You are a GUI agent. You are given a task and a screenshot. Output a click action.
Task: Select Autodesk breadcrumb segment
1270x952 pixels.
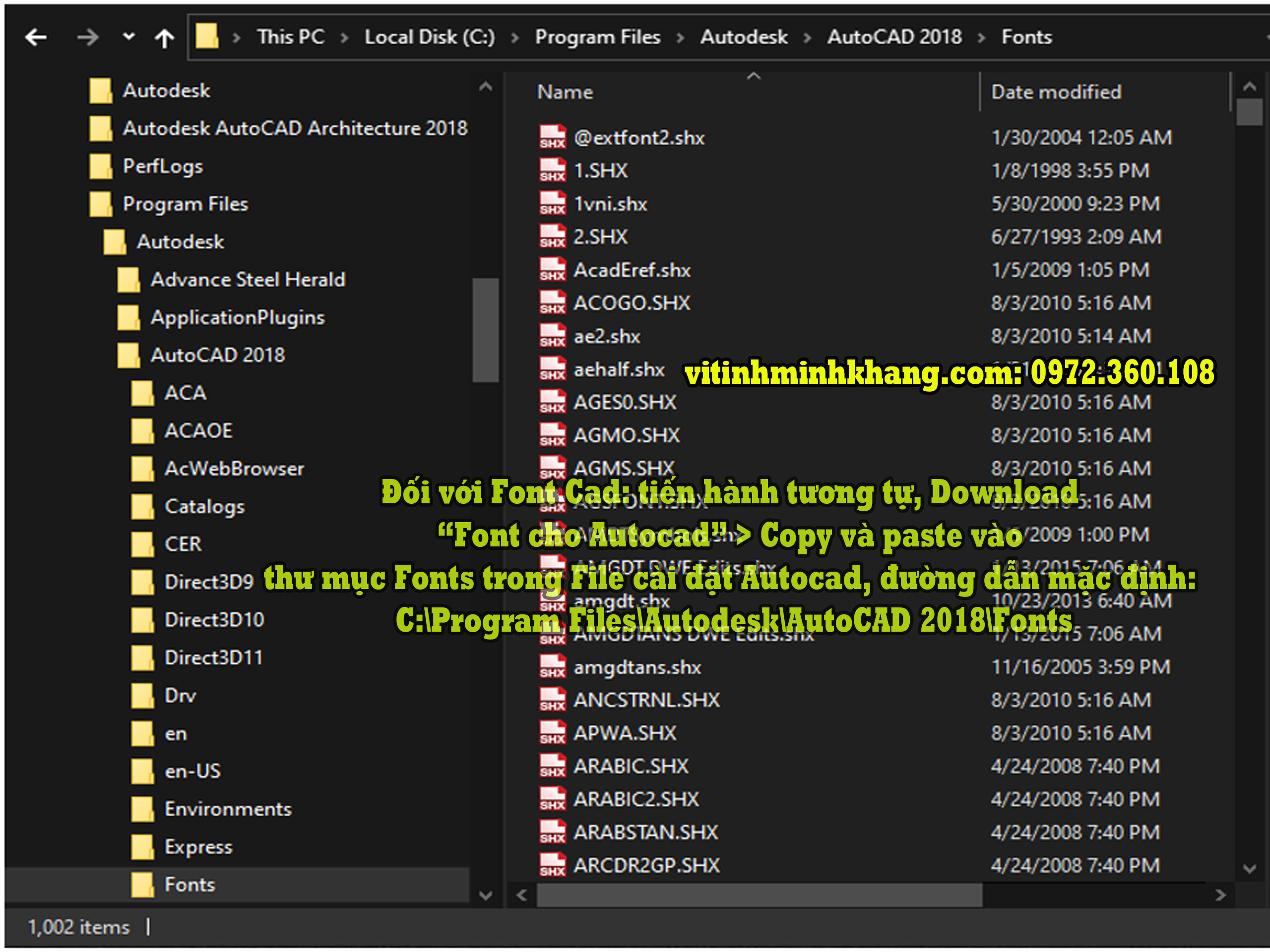click(744, 37)
